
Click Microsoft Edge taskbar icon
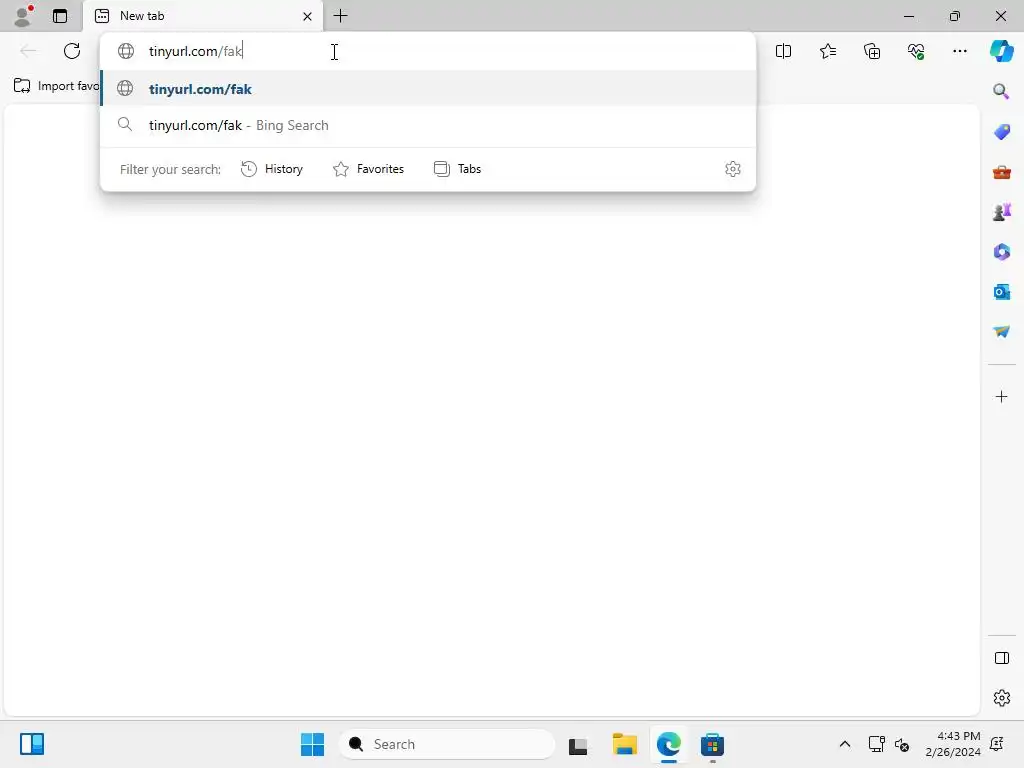point(669,744)
